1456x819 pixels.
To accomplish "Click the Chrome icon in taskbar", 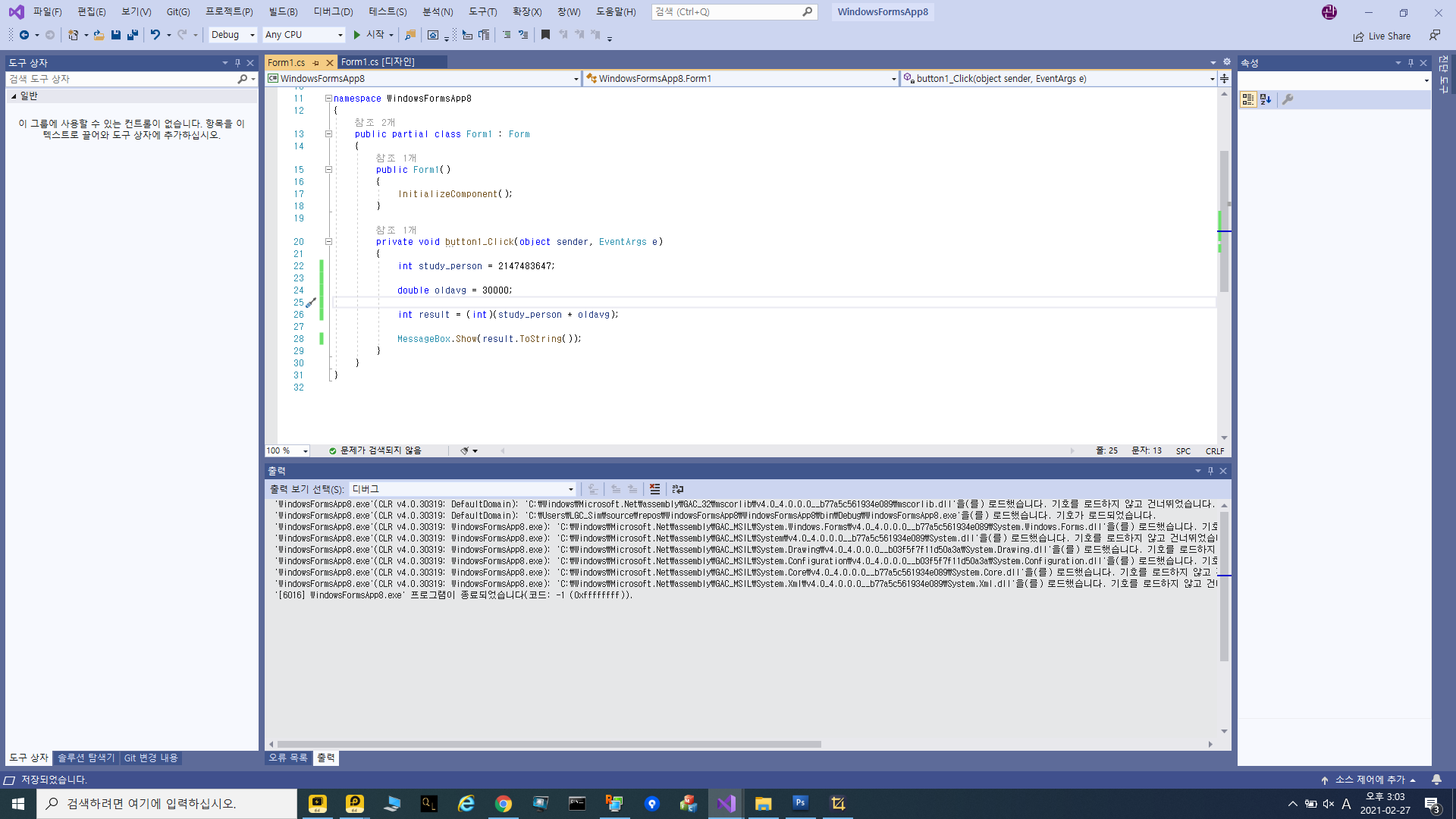I will point(504,803).
